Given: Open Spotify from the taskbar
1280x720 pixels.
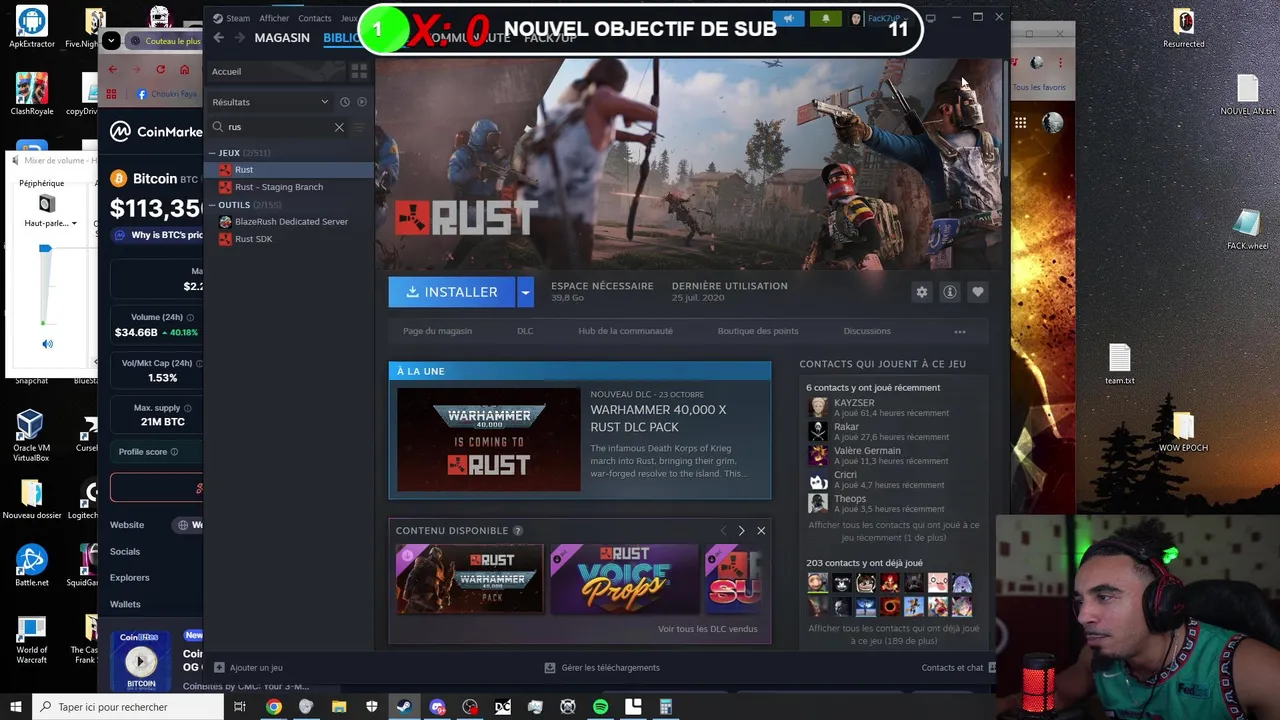Looking at the screenshot, I should point(600,707).
